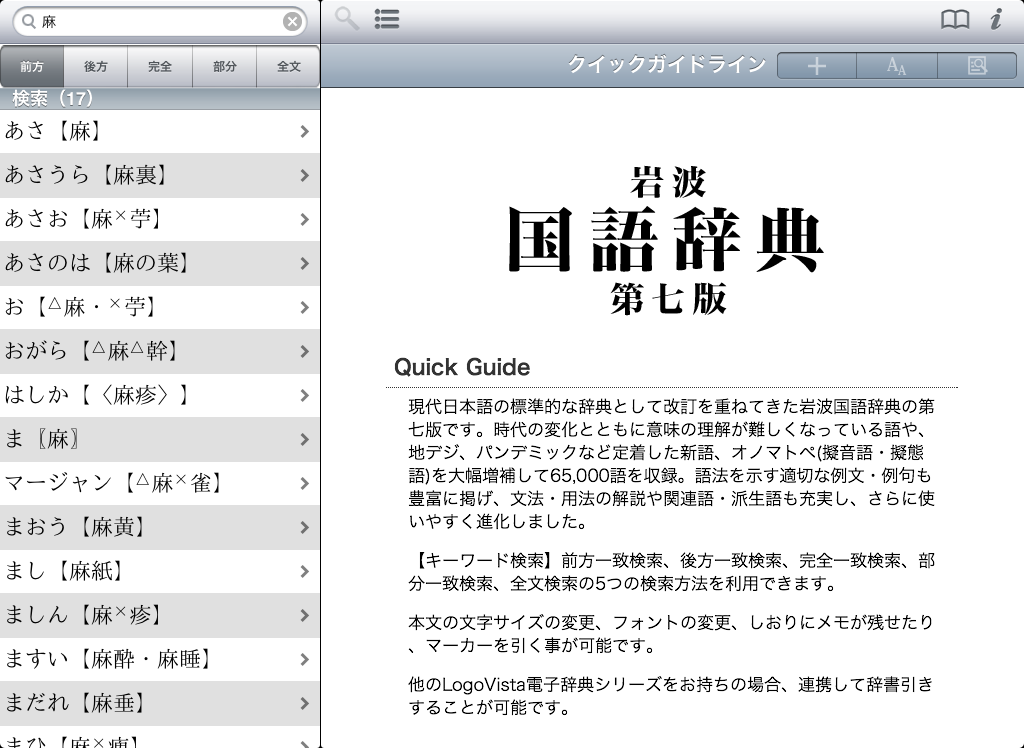The height and width of the screenshot is (748, 1024).
Task: Expand the ますい【麻酔・麻睡】 entry chevron
Action: pos(304,659)
